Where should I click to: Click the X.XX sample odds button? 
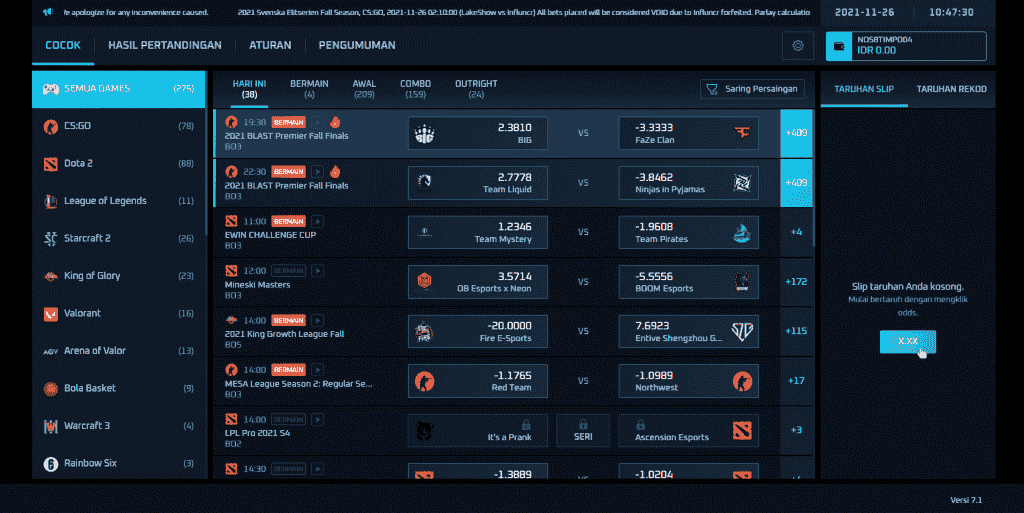pos(907,341)
